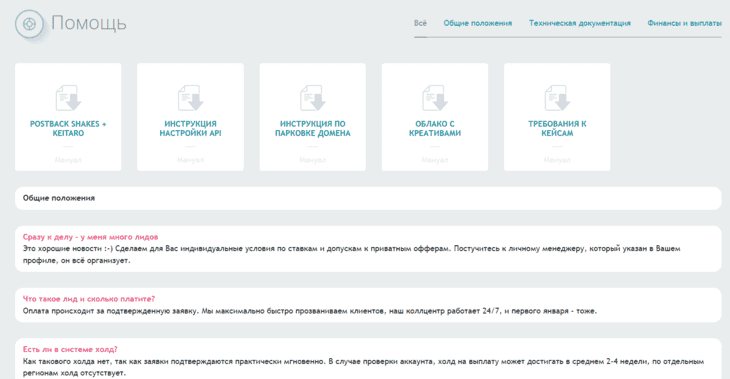Click document icon on Облако с креативами card
Viewport: 730px width, 379px height.
point(435,98)
